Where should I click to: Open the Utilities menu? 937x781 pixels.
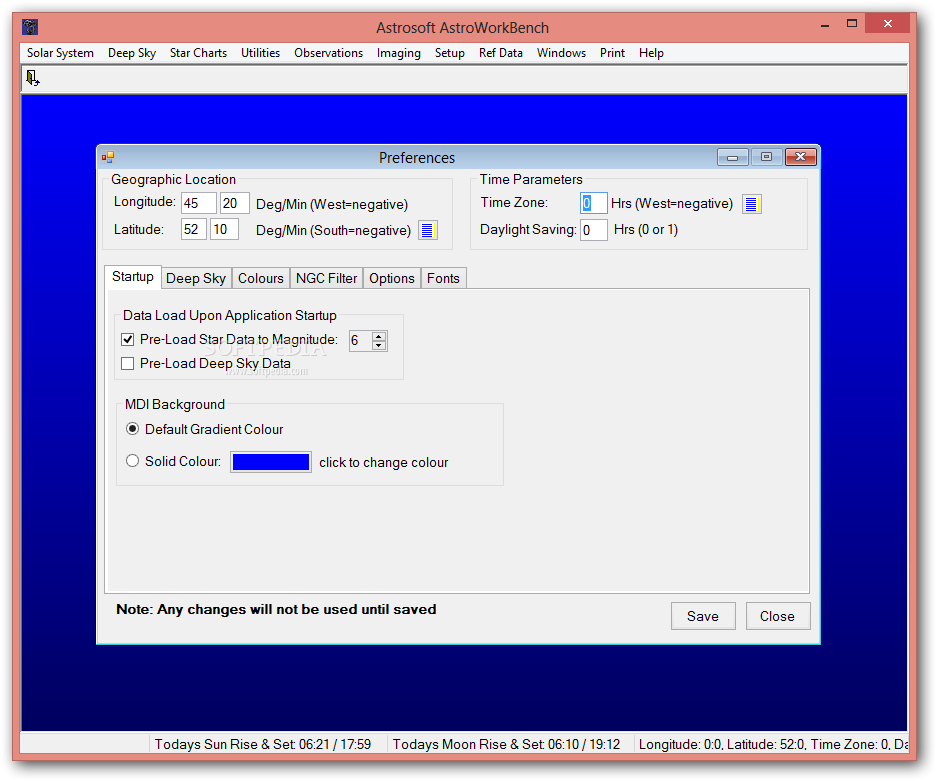(261, 53)
